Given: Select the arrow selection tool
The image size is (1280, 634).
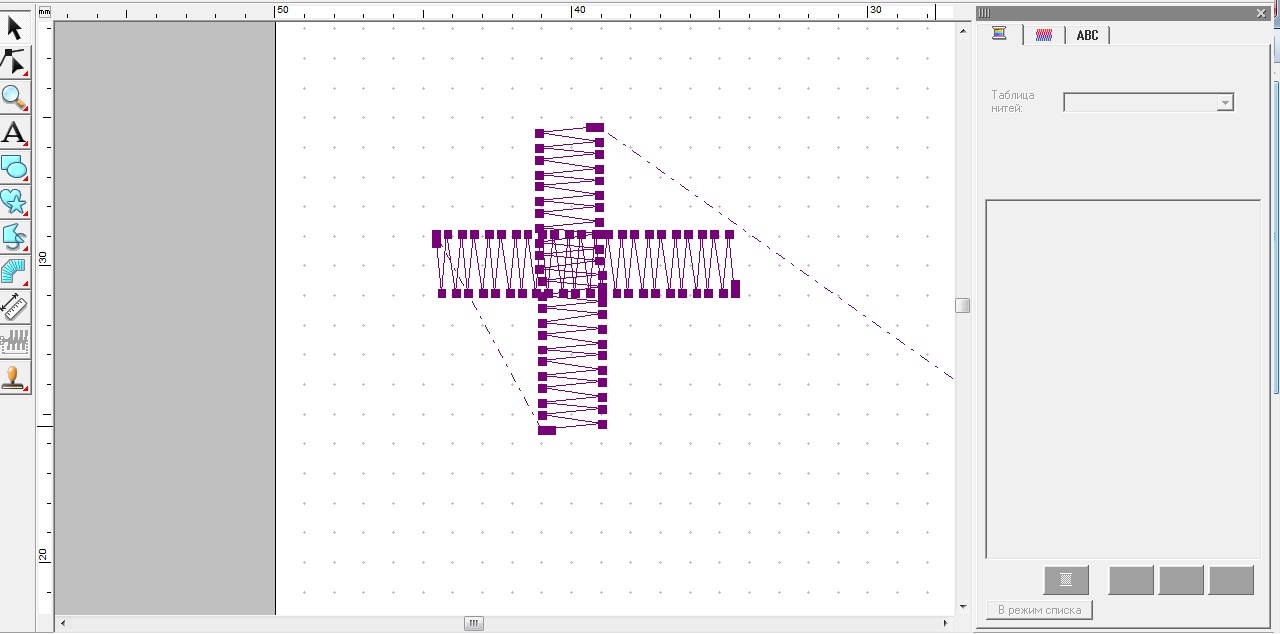Looking at the screenshot, I should click(x=15, y=28).
